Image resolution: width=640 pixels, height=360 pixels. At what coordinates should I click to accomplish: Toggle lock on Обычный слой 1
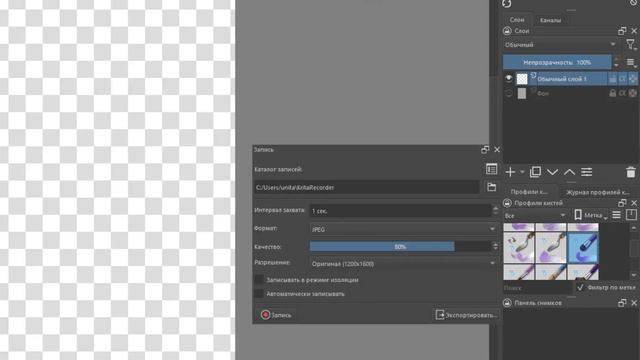(x=613, y=79)
